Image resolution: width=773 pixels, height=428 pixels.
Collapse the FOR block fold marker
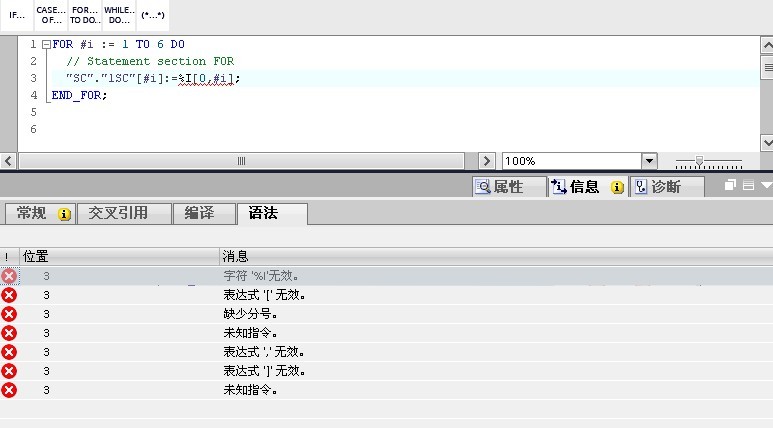[46, 45]
